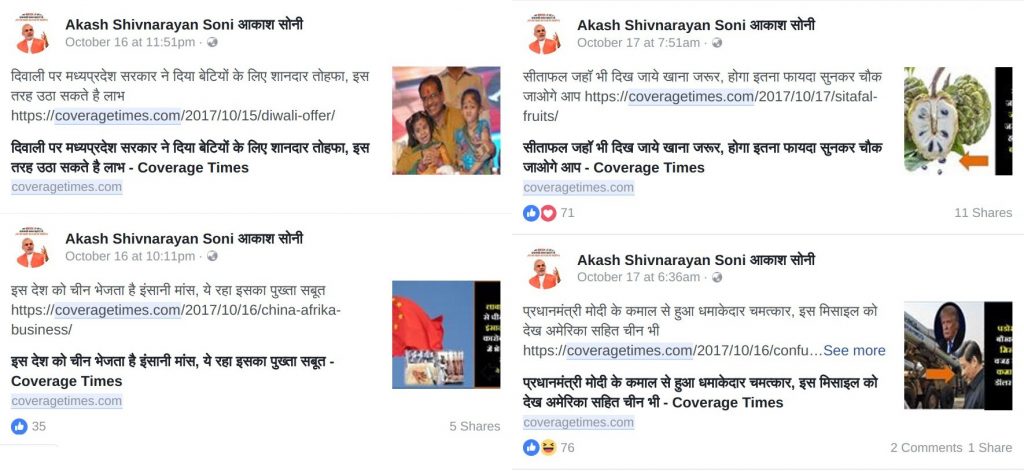Screen dimensions: 1024x471
Task: Open red flag China article thumbnail
Action: 446,334
